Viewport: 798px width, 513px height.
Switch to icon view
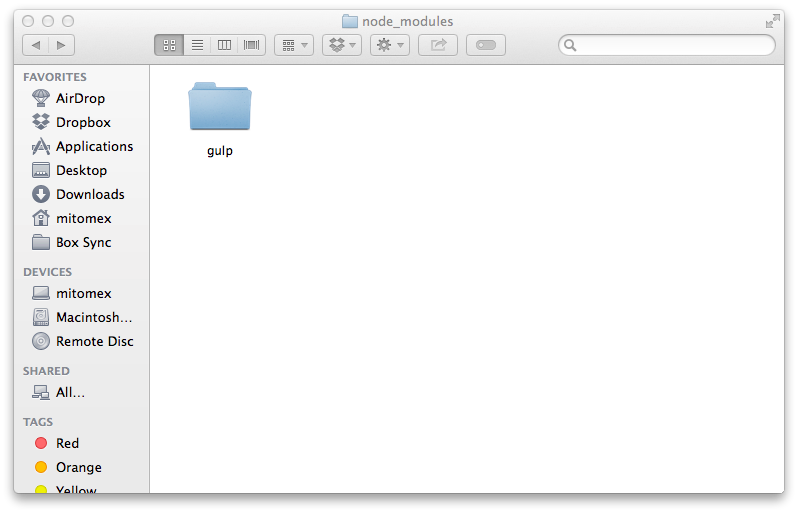[169, 45]
